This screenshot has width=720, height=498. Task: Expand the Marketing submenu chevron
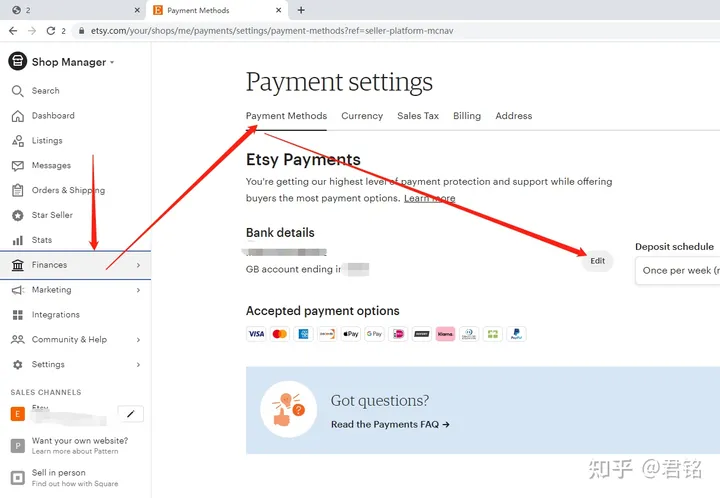[138, 290]
